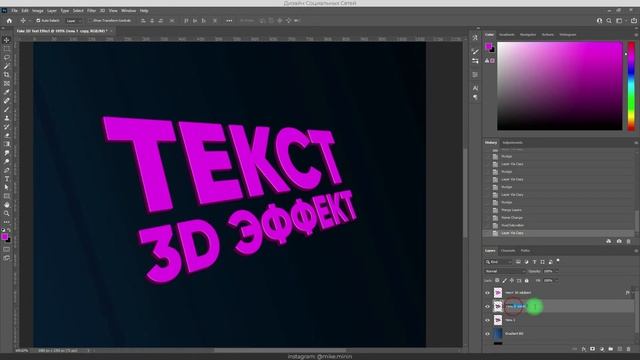The height and width of the screenshot is (360, 640).
Task: Switch to the Channels tab
Action: point(508,251)
